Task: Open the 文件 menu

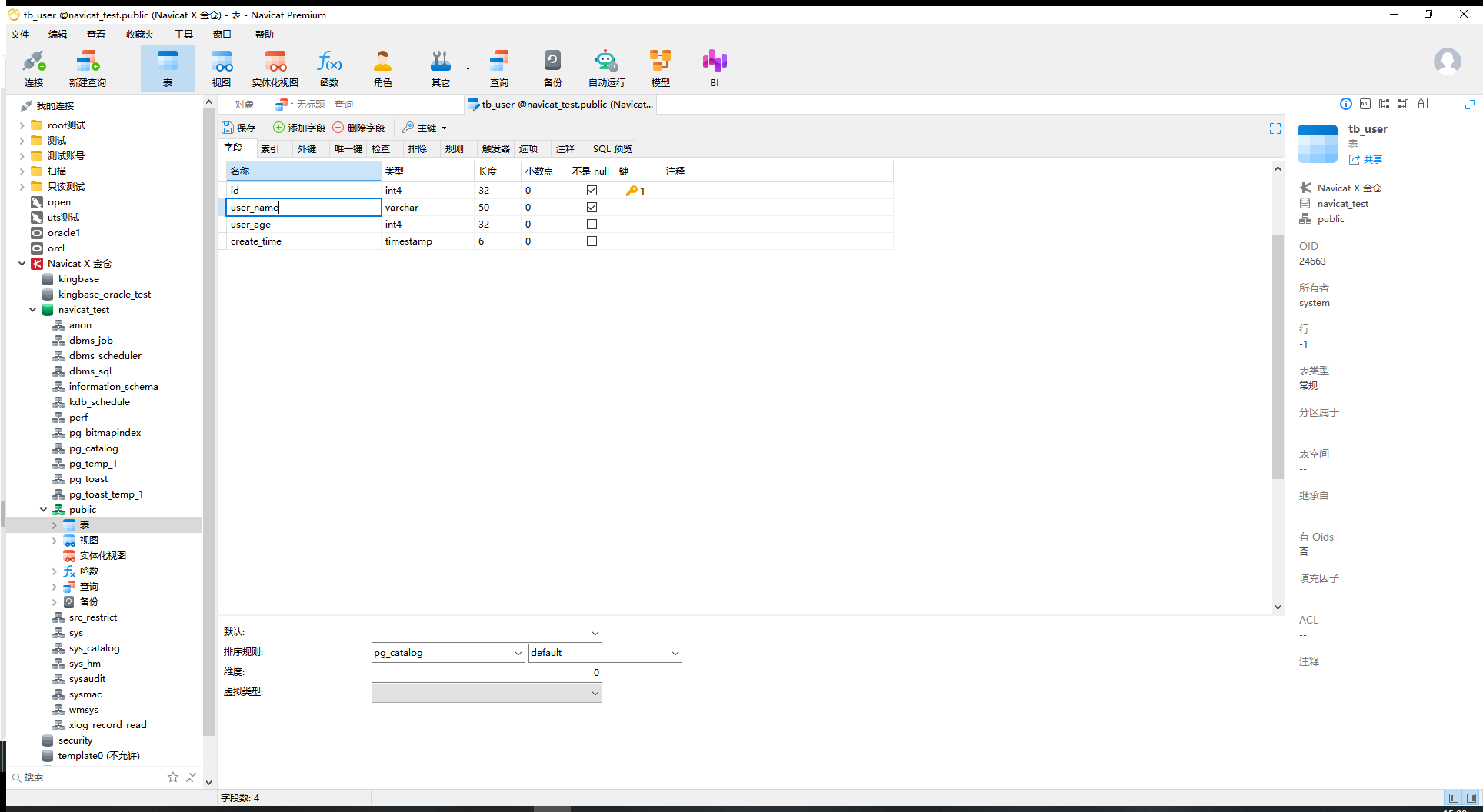Action: [x=20, y=35]
